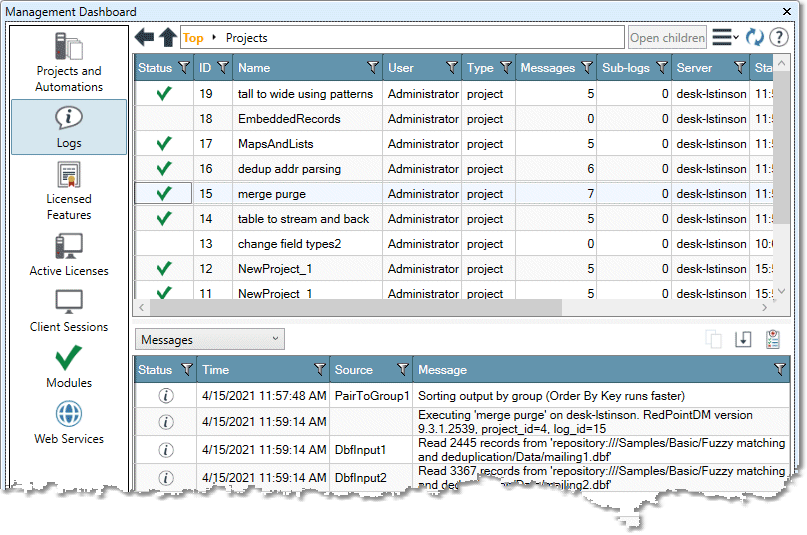Open help via question mark icon
The image size is (807, 535).
point(779,38)
